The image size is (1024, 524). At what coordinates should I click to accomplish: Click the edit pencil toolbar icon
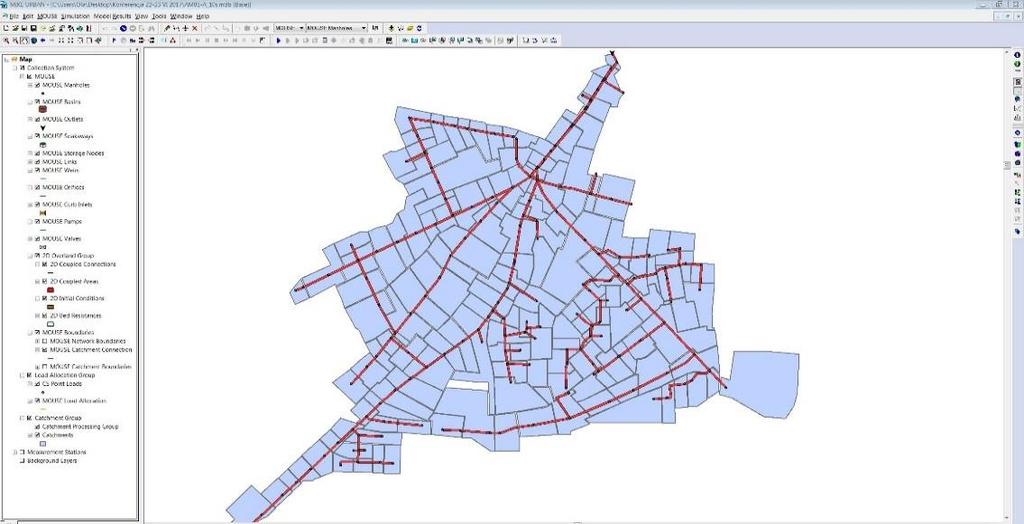(167, 28)
